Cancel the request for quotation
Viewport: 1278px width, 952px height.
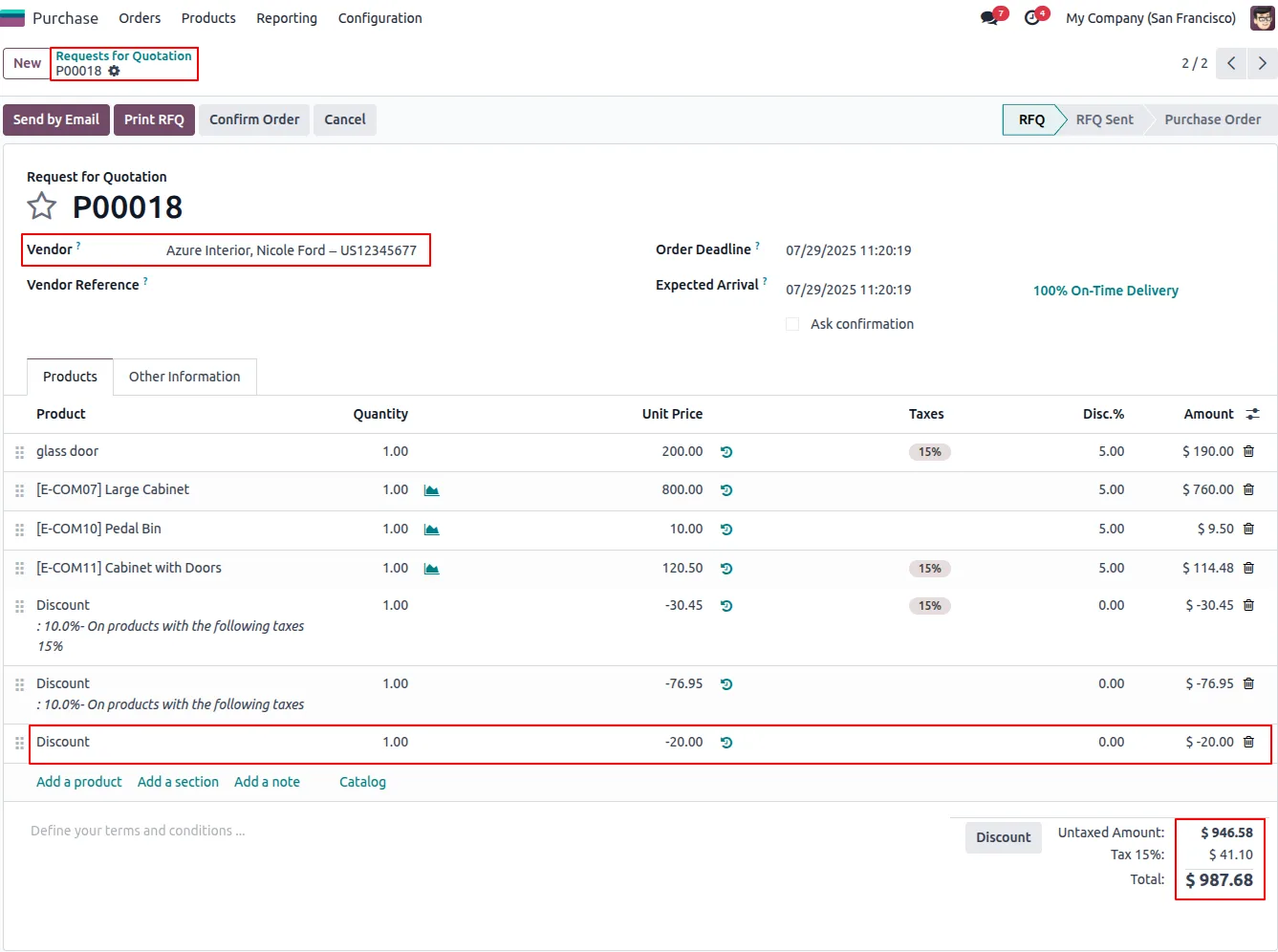(345, 119)
